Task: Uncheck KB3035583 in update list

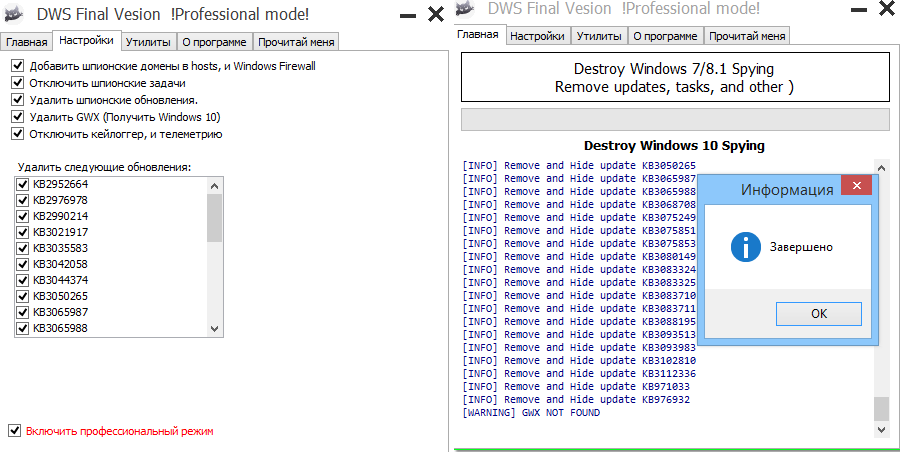Action: [x=22, y=248]
